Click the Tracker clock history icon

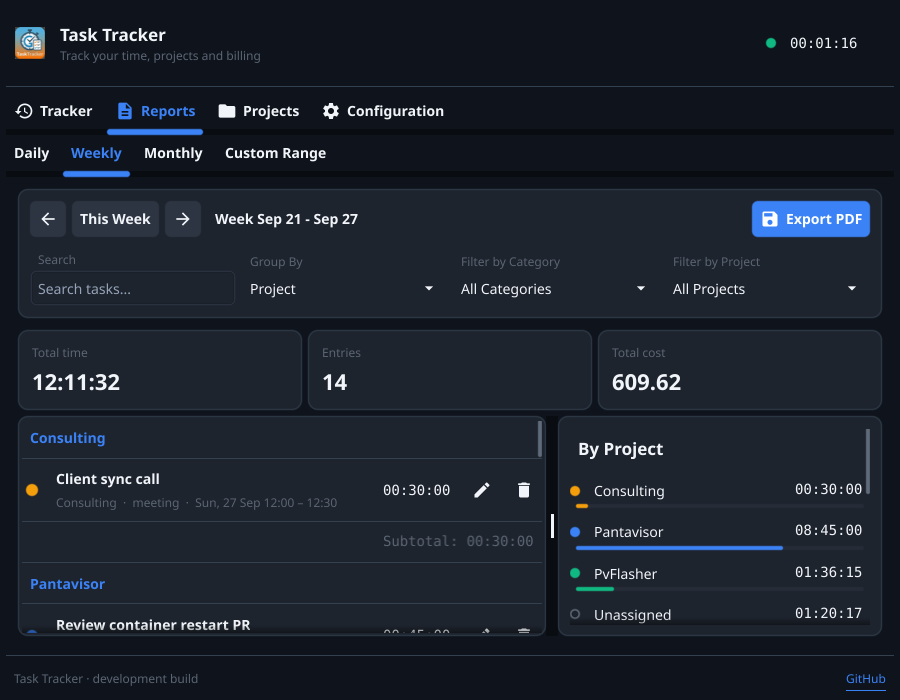(24, 111)
